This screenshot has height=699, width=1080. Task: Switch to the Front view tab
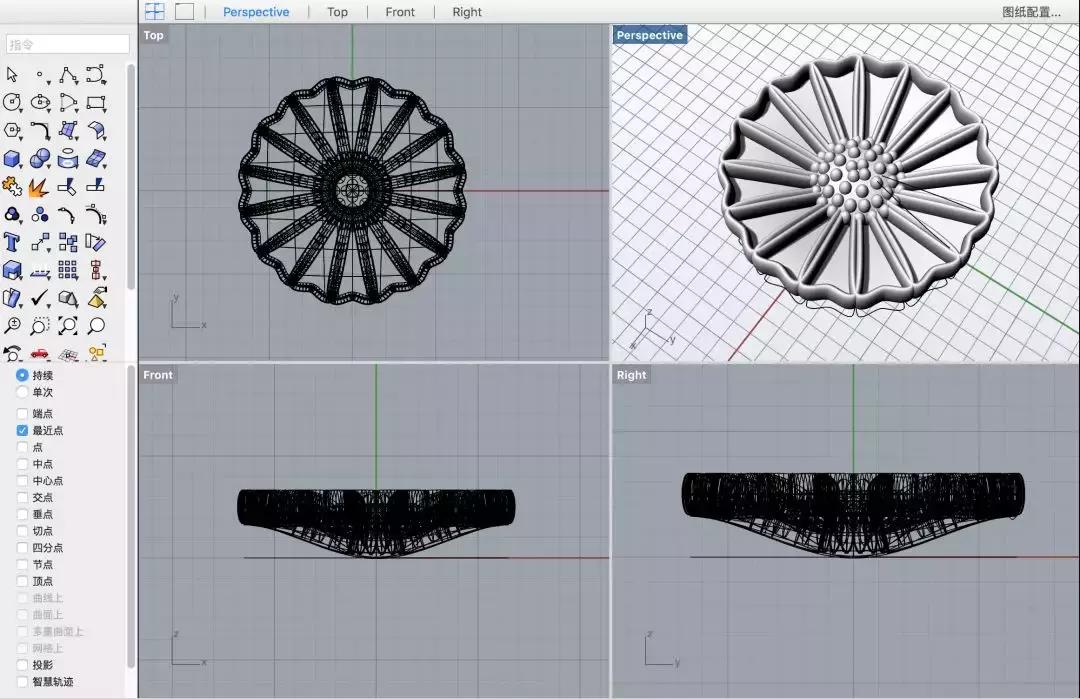pos(400,12)
